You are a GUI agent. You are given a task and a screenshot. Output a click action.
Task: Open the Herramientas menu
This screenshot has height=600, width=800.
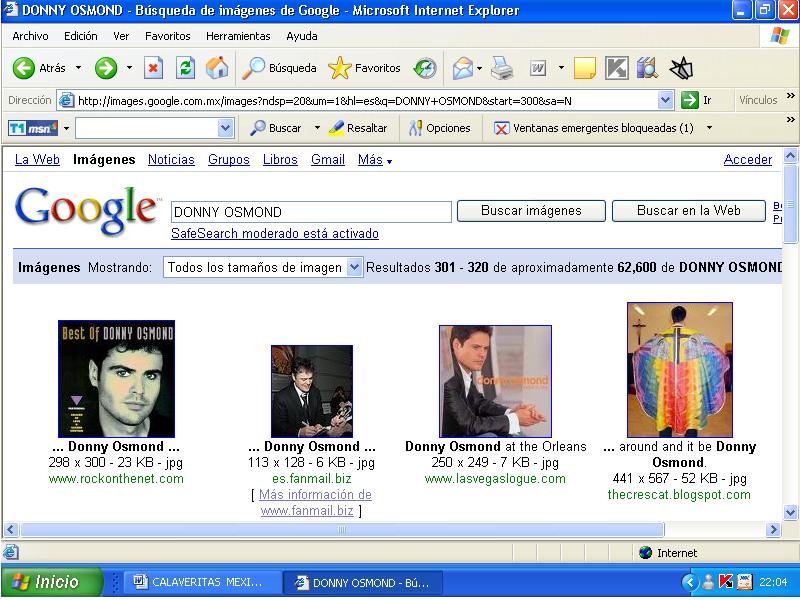click(x=238, y=36)
